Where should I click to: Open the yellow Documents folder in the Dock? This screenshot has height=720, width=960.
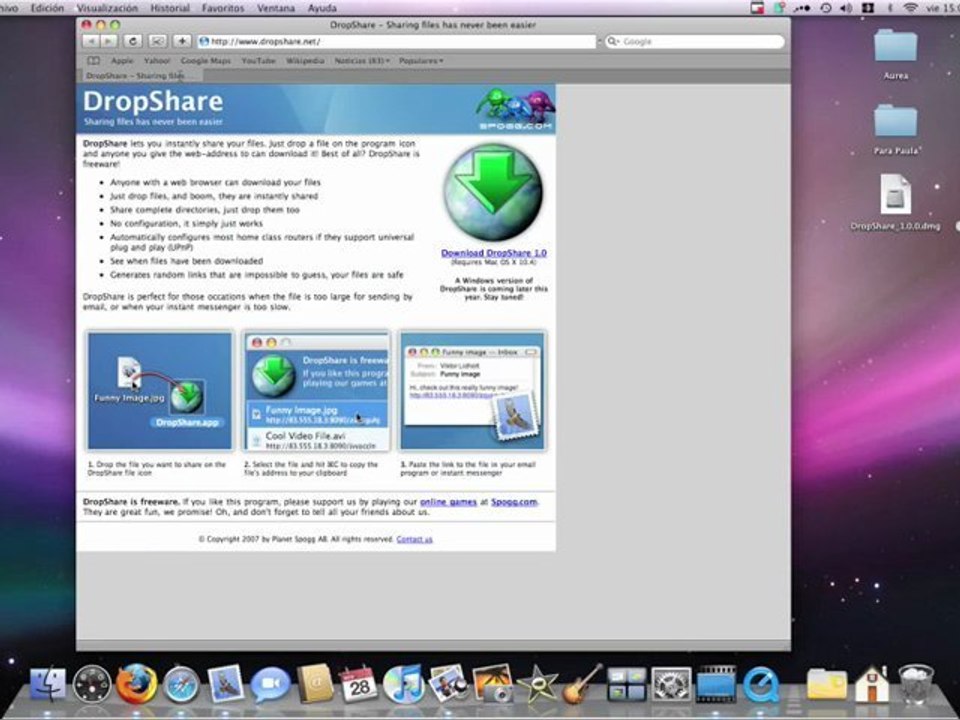click(x=827, y=684)
